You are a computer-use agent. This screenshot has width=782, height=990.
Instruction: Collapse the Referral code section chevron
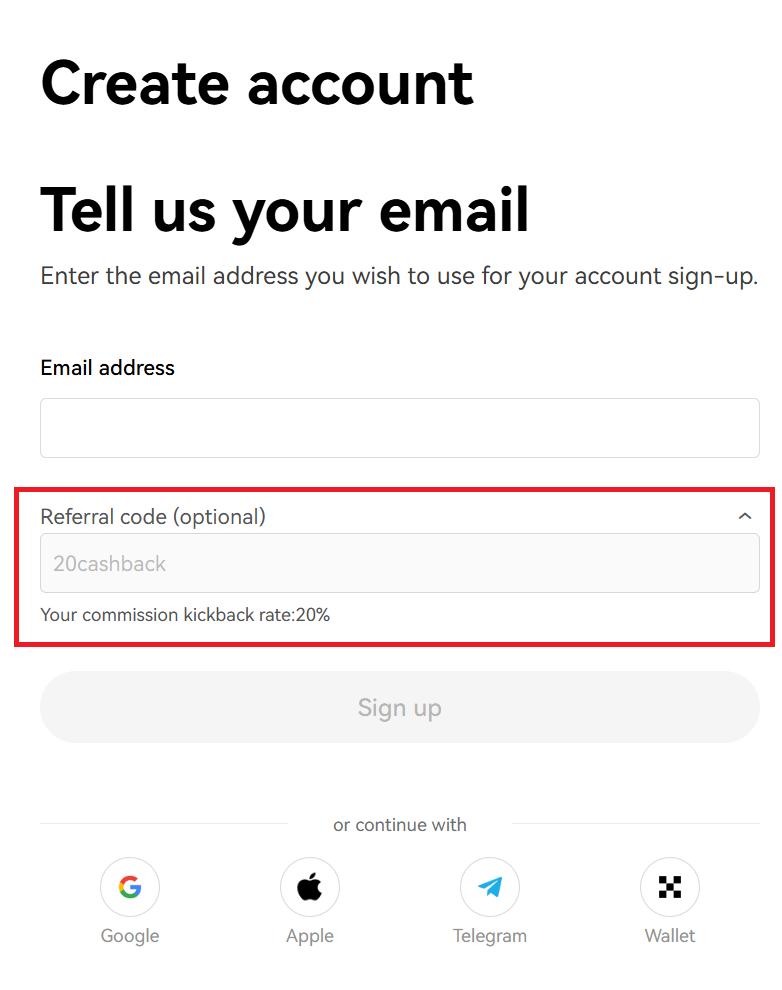click(744, 516)
